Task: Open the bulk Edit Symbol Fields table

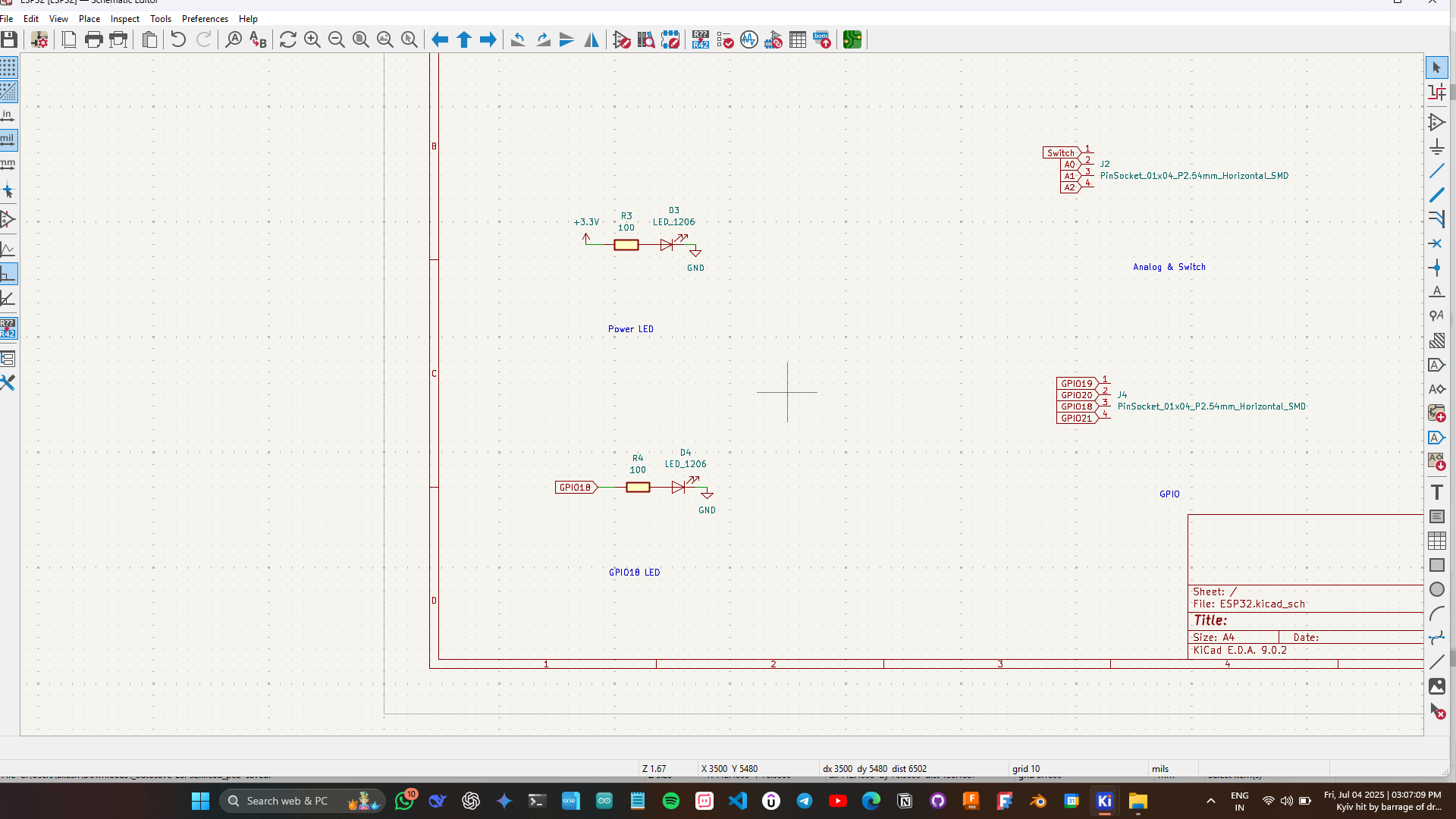Action: click(798, 39)
